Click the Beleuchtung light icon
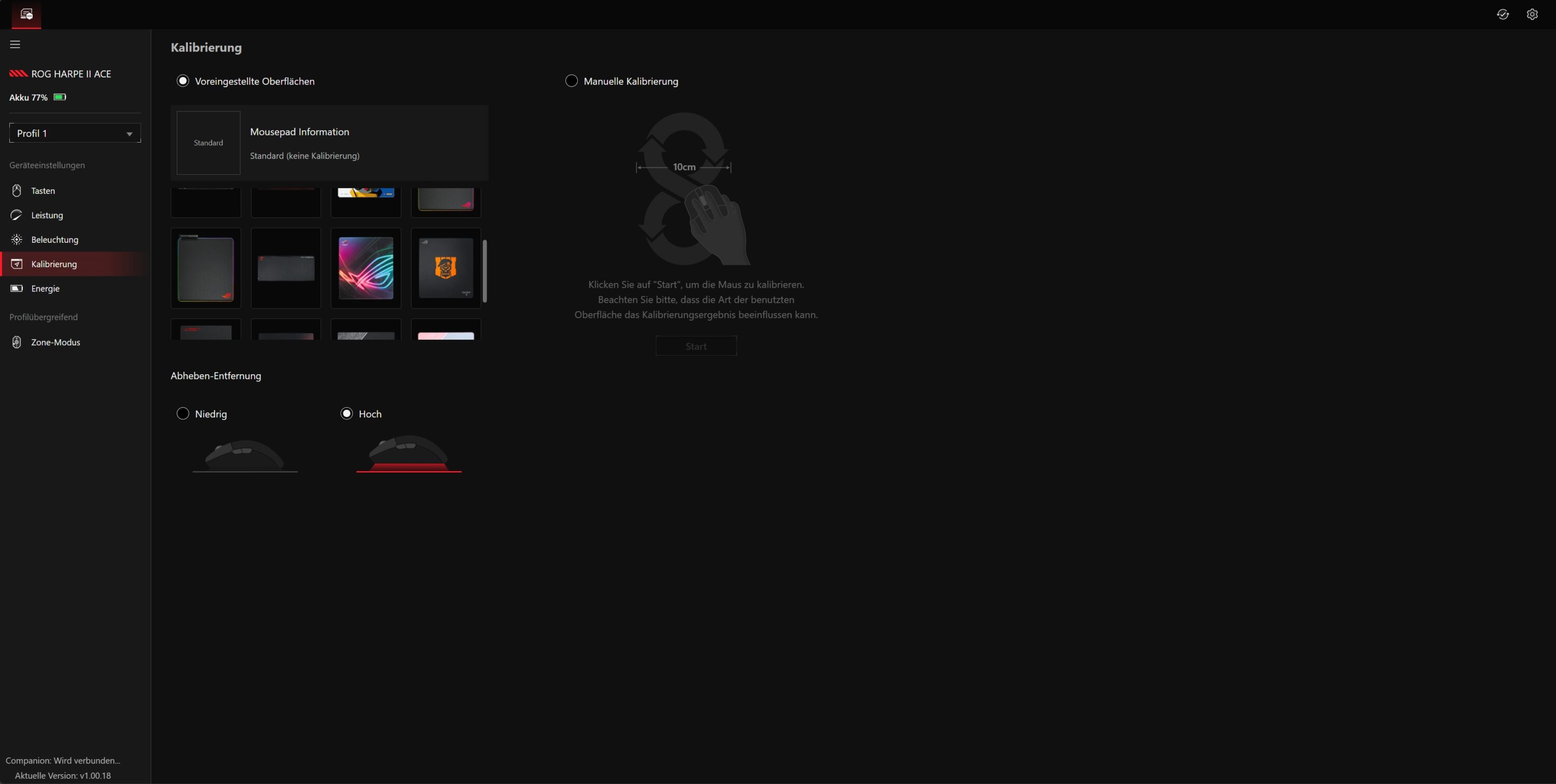 17,240
